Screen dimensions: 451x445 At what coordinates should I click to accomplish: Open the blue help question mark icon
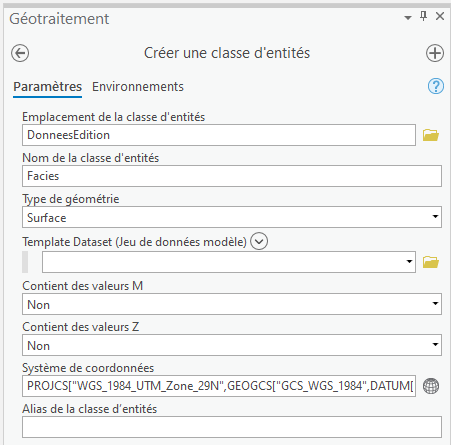pyautogui.click(x=436, y=86)
